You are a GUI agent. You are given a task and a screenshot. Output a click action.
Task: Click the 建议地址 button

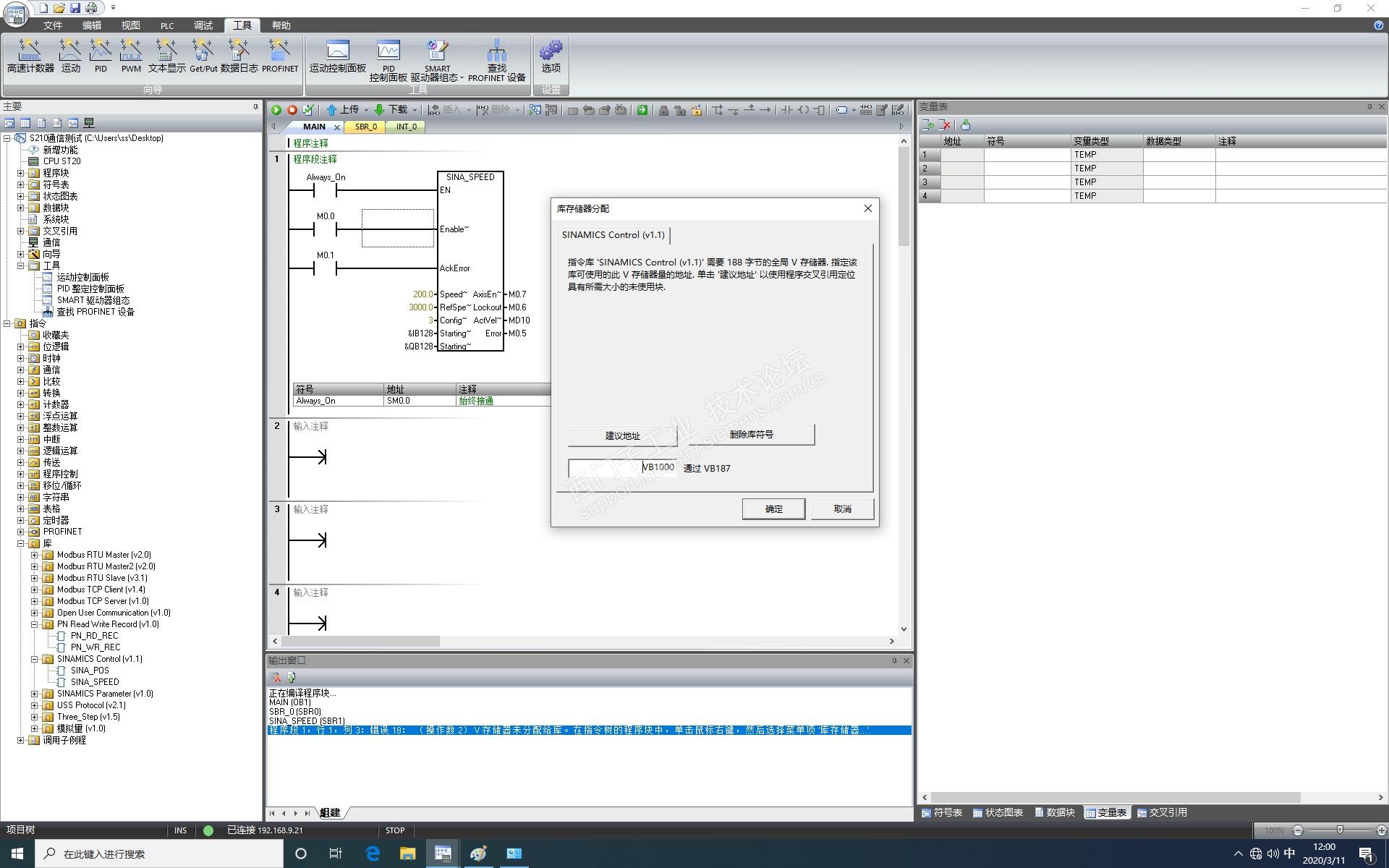click(x=622, y=435)
